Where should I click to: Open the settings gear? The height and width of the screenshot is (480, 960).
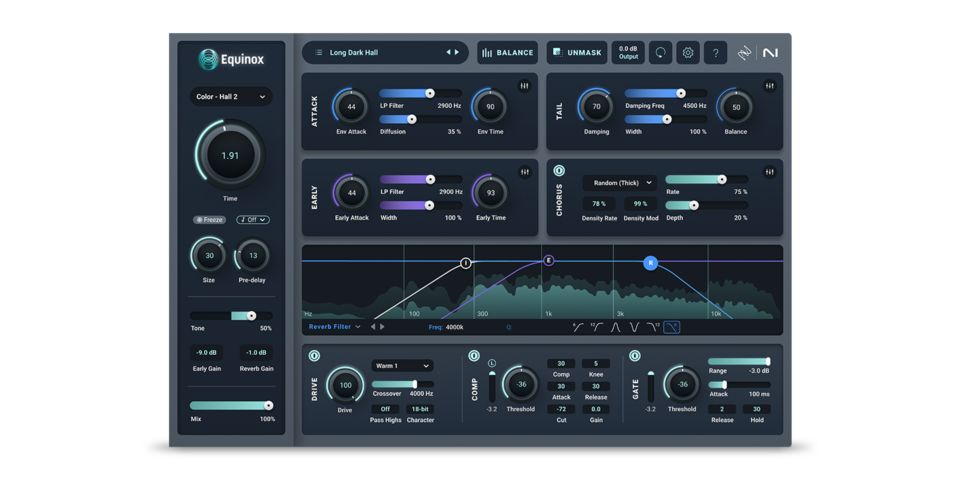click(x=688, y=53)
